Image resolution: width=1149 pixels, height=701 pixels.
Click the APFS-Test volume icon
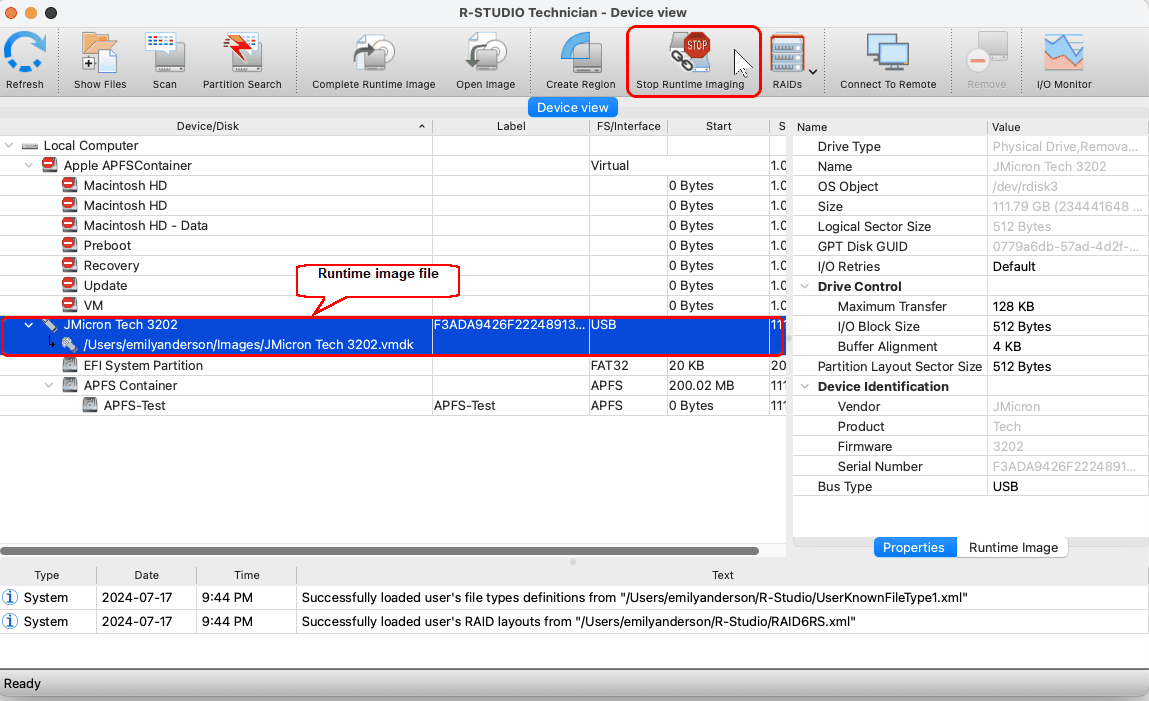(x=89, y=405)
